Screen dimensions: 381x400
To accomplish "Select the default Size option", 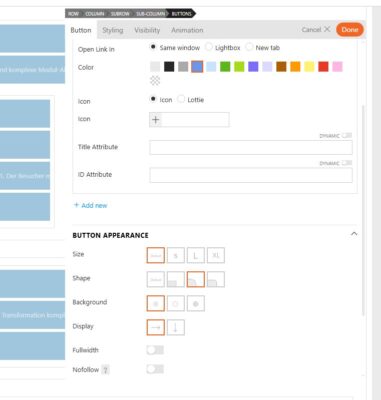I will [x=155, y=255].
